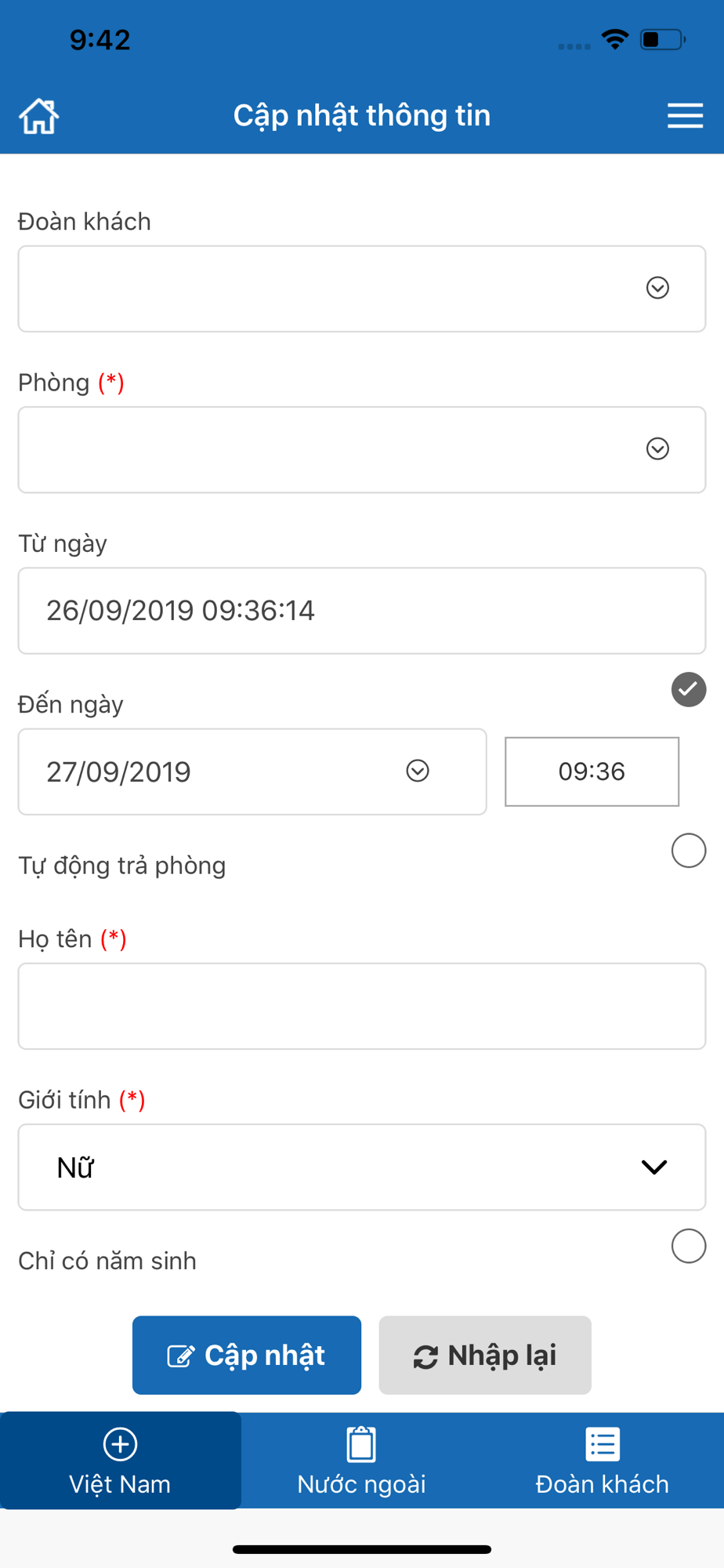The image size is (724, 1568).
Task: Expand the Phòng dropdown arrow
Action: [657, 448]
